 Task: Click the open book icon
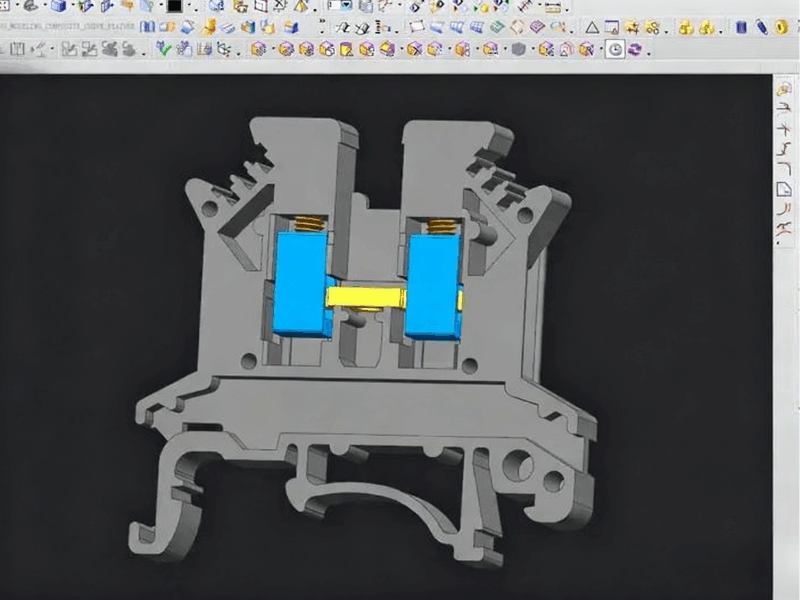[148, 27]
